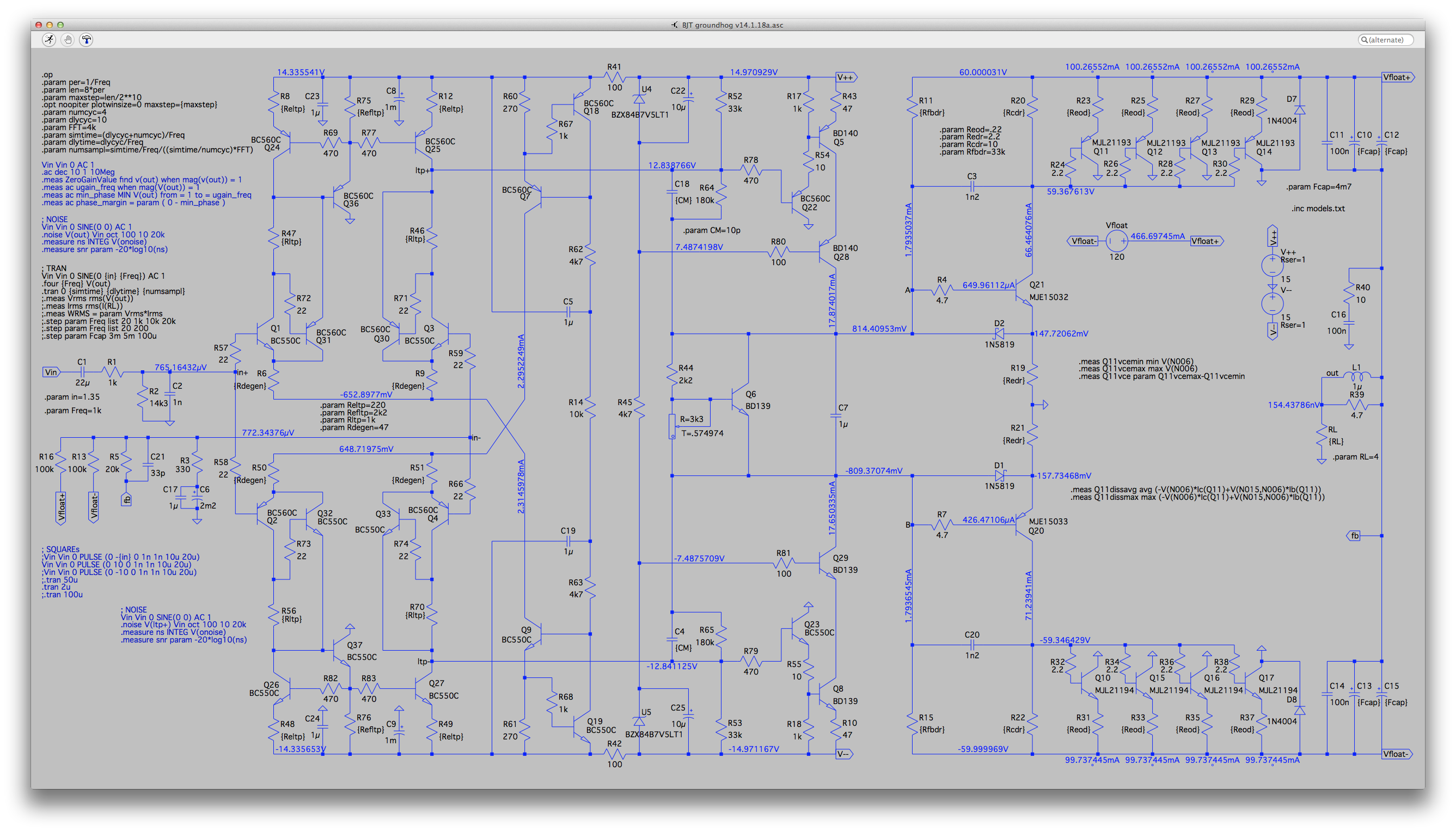Select the Q18 BC560C transistor symbol
The height and width of the screenshot is (832, 1456).
click(581, 105)
